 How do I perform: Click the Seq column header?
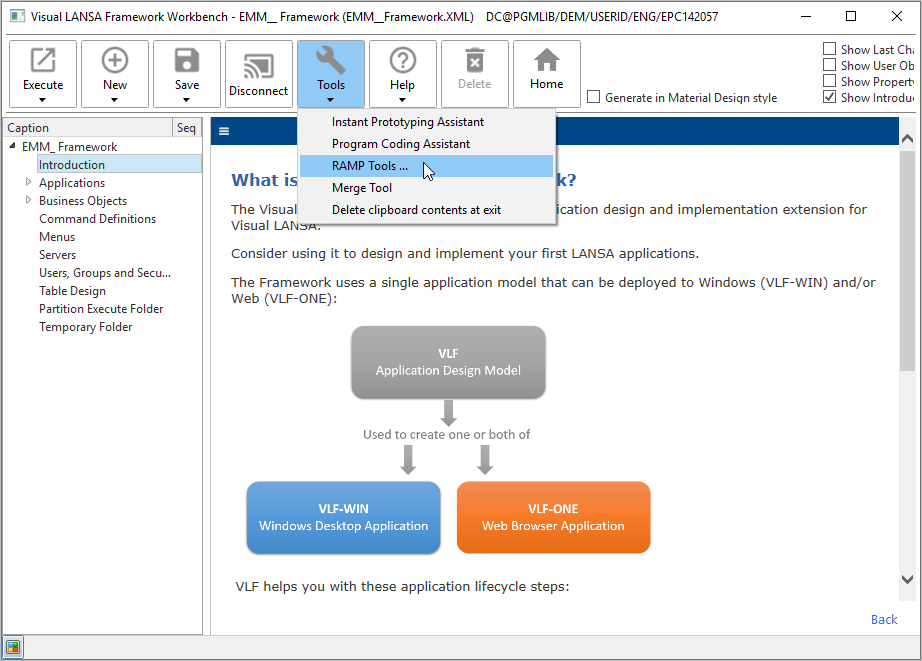(x=187, y=128)
